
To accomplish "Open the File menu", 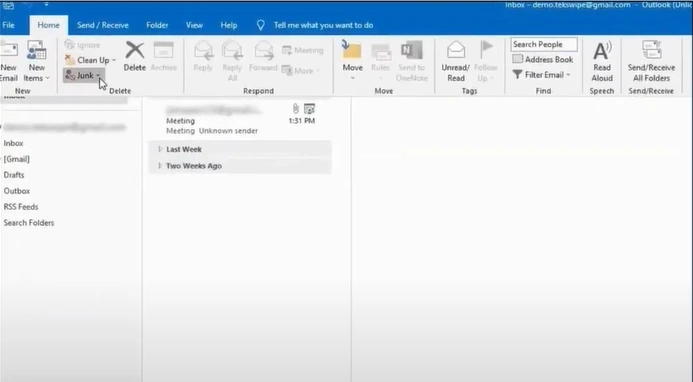I will [x=8, y=25].
